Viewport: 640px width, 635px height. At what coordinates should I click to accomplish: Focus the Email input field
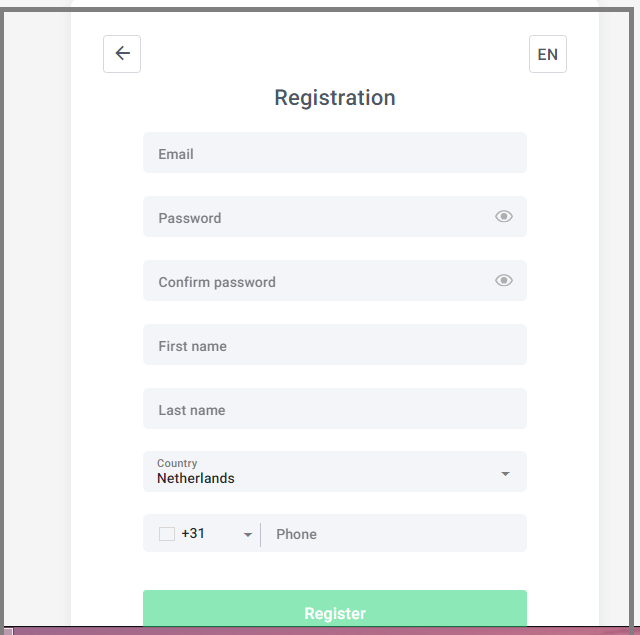coord(335,153)
